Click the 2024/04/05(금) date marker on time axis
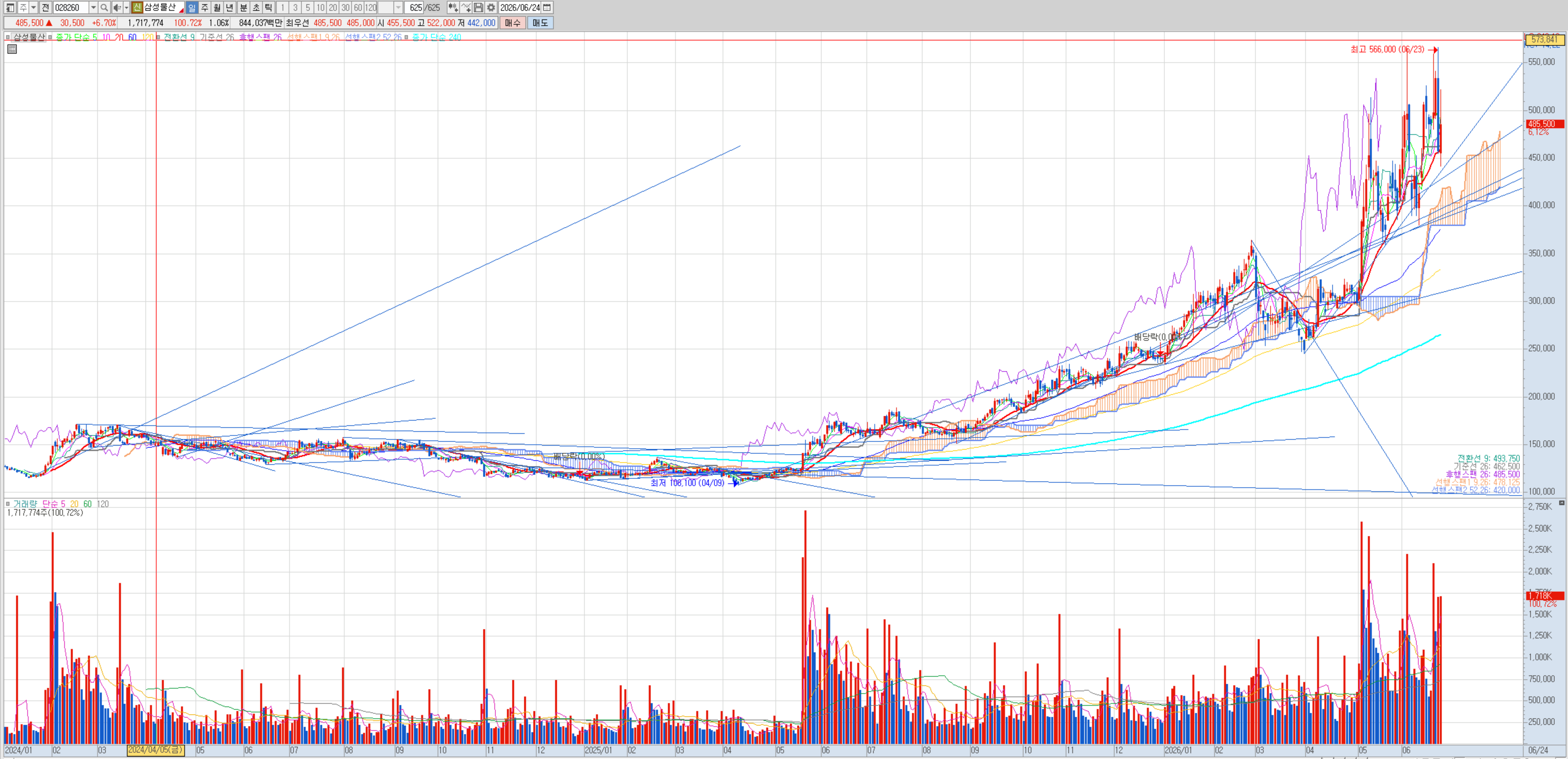Screen dimensions: 1568x759 pos(156,750)
